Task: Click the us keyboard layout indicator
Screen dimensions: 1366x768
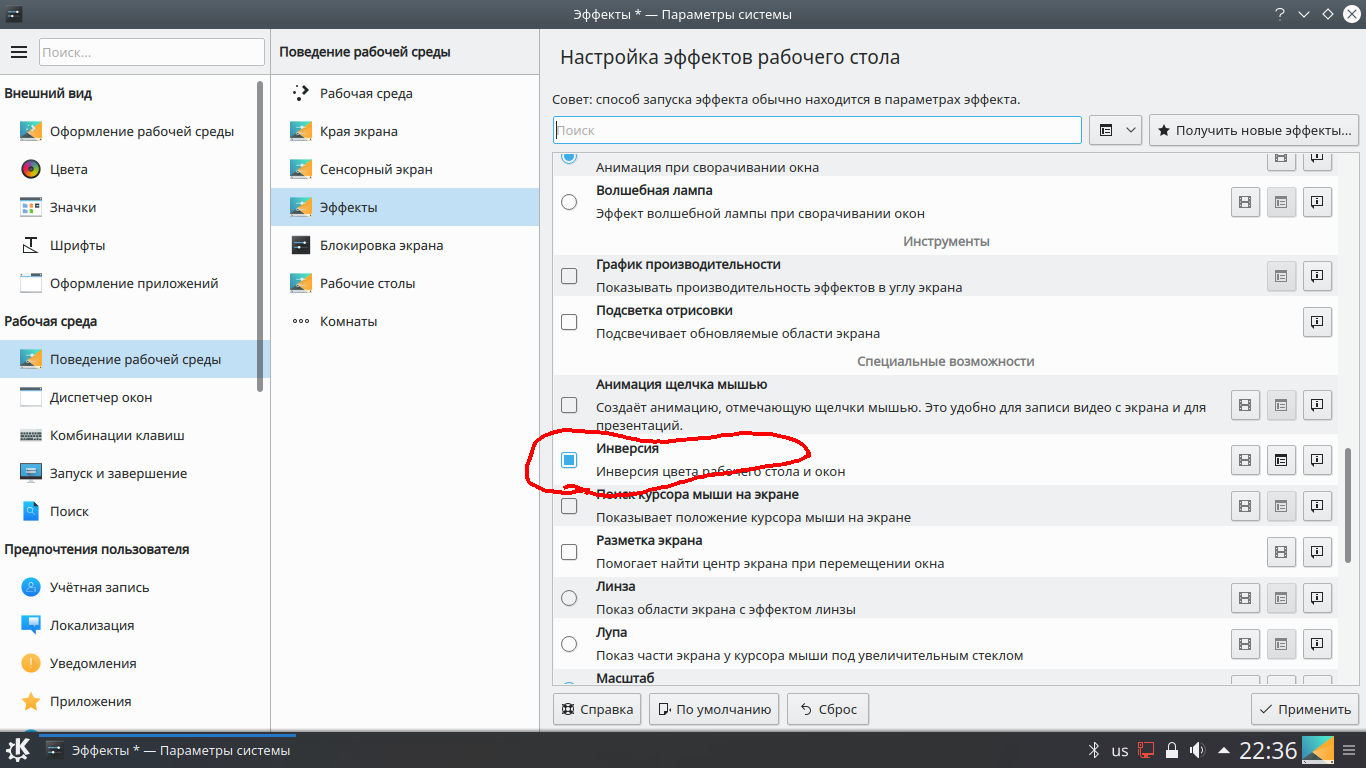Action: 1120,750
